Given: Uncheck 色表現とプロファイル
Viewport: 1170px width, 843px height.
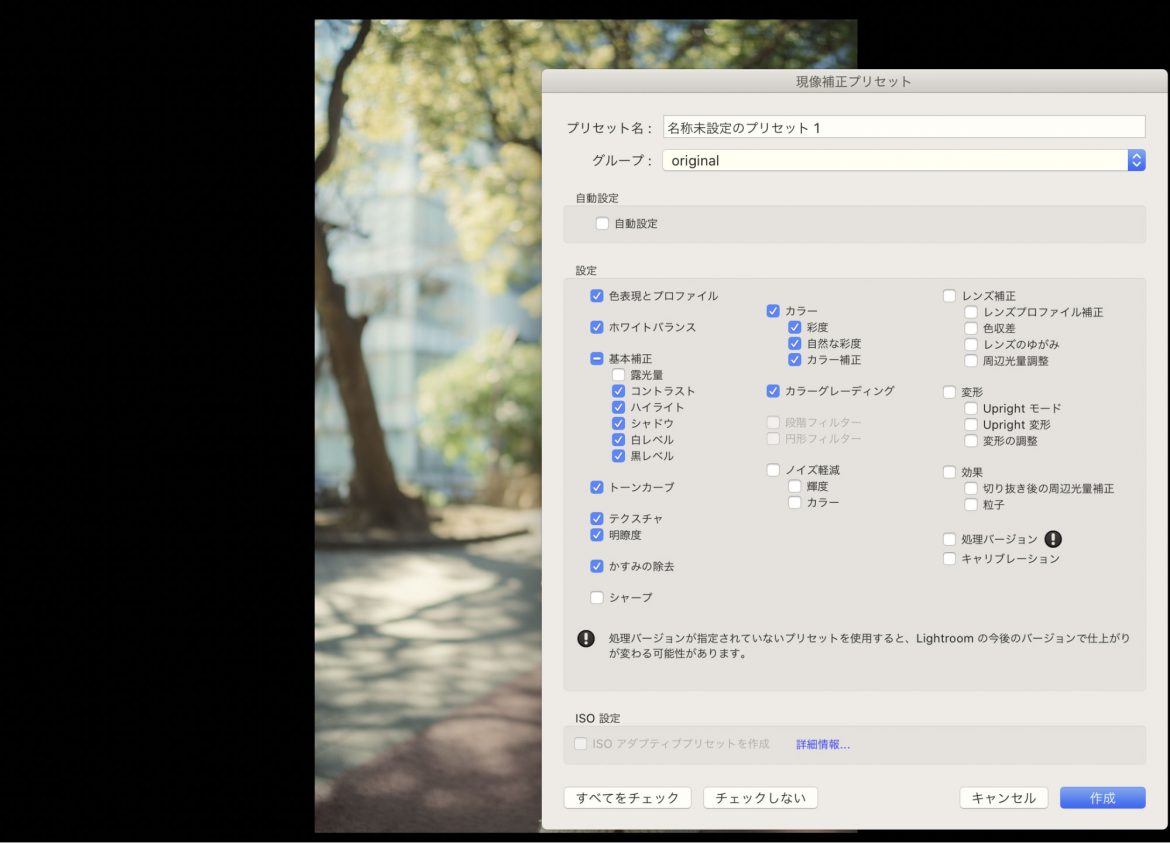Looking at the screenshot, I should coord(596,295).
